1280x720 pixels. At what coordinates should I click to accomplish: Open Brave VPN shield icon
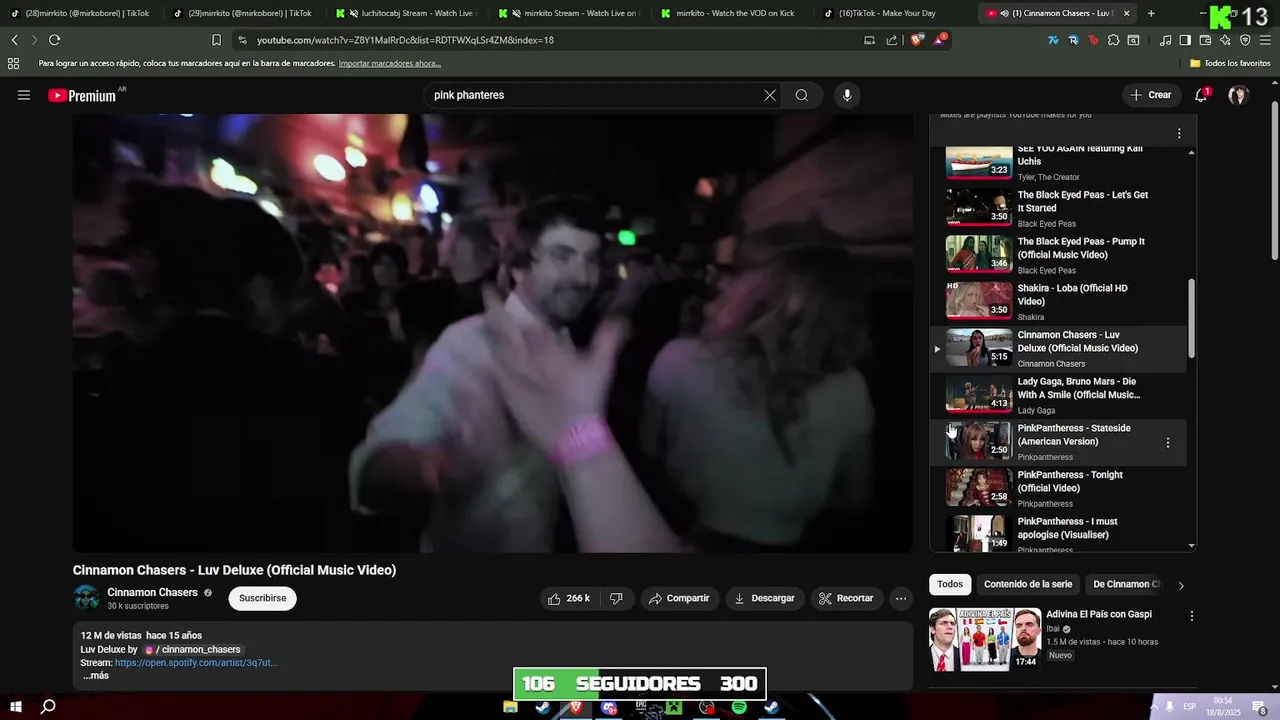(1245, 40)
